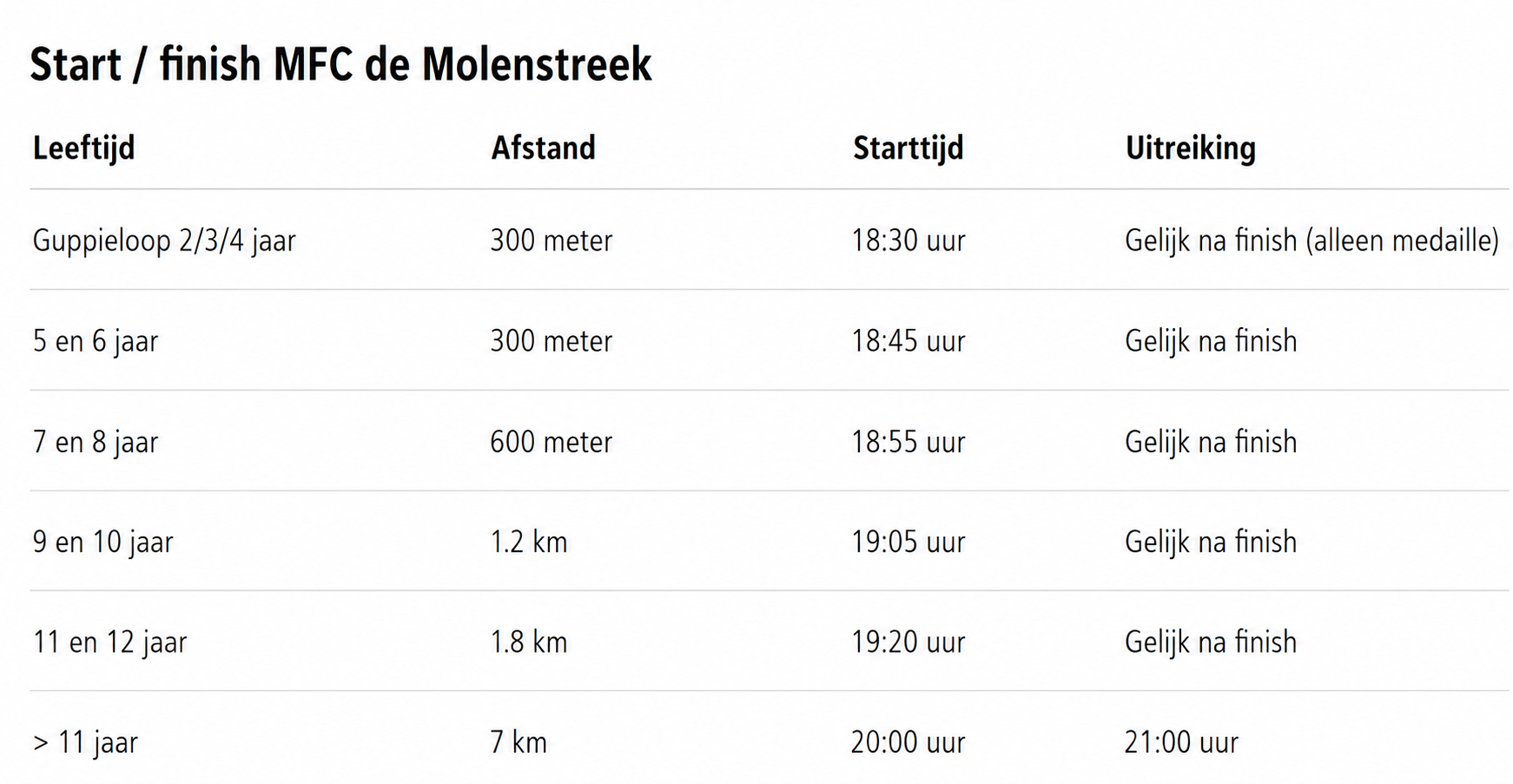Click the '19:05 uur' start time
Image resolution: width=1513 pixels, height=784 pixels.
tap(908, 543)
